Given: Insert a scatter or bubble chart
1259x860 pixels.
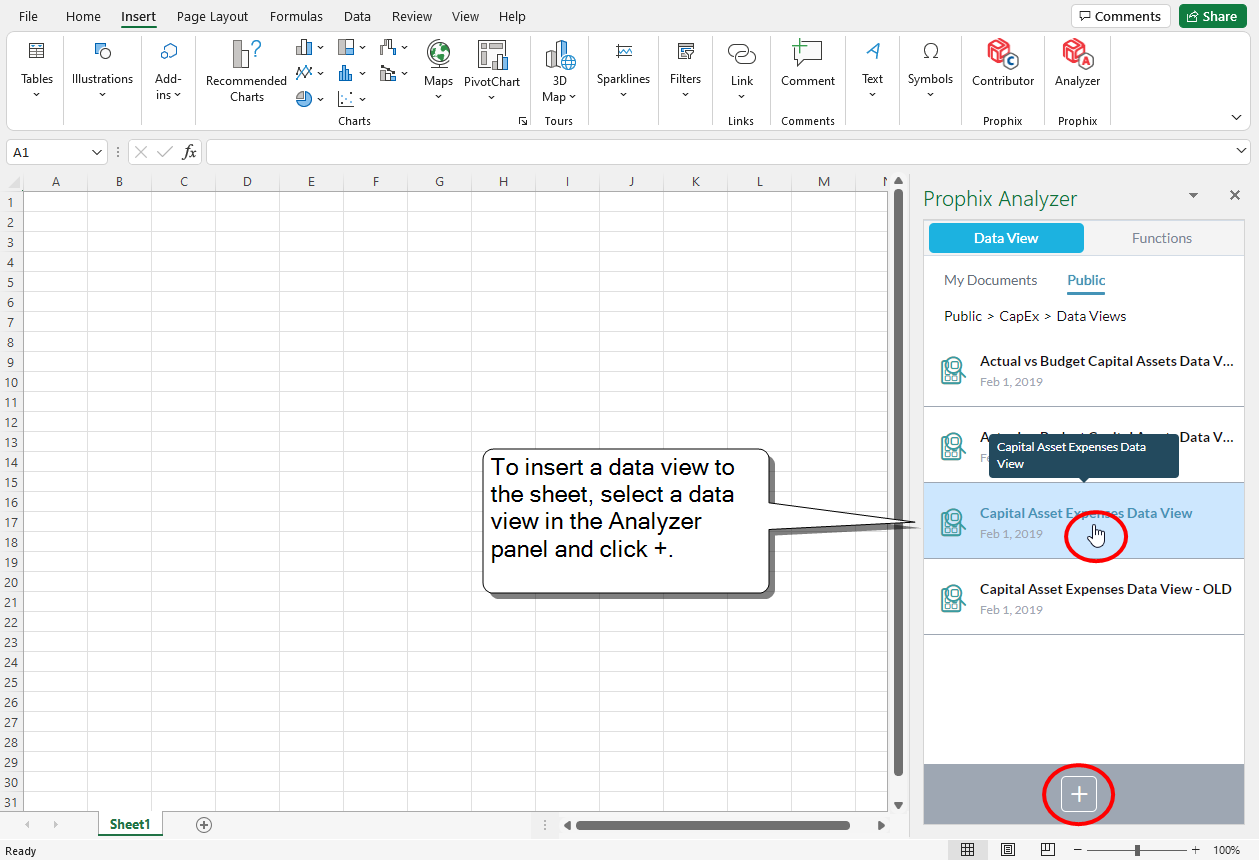Looking at the screenshot, I should [x=352, y=98].
